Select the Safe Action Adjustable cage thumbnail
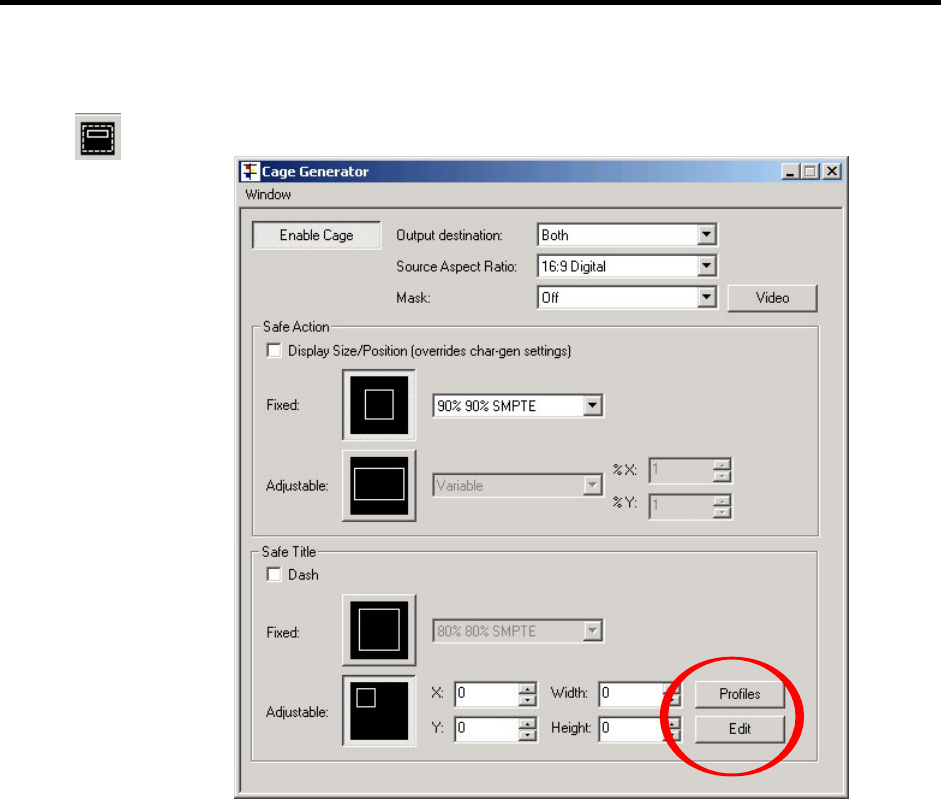The height and width of the screenshot is (799, 941). click(379, 485)
